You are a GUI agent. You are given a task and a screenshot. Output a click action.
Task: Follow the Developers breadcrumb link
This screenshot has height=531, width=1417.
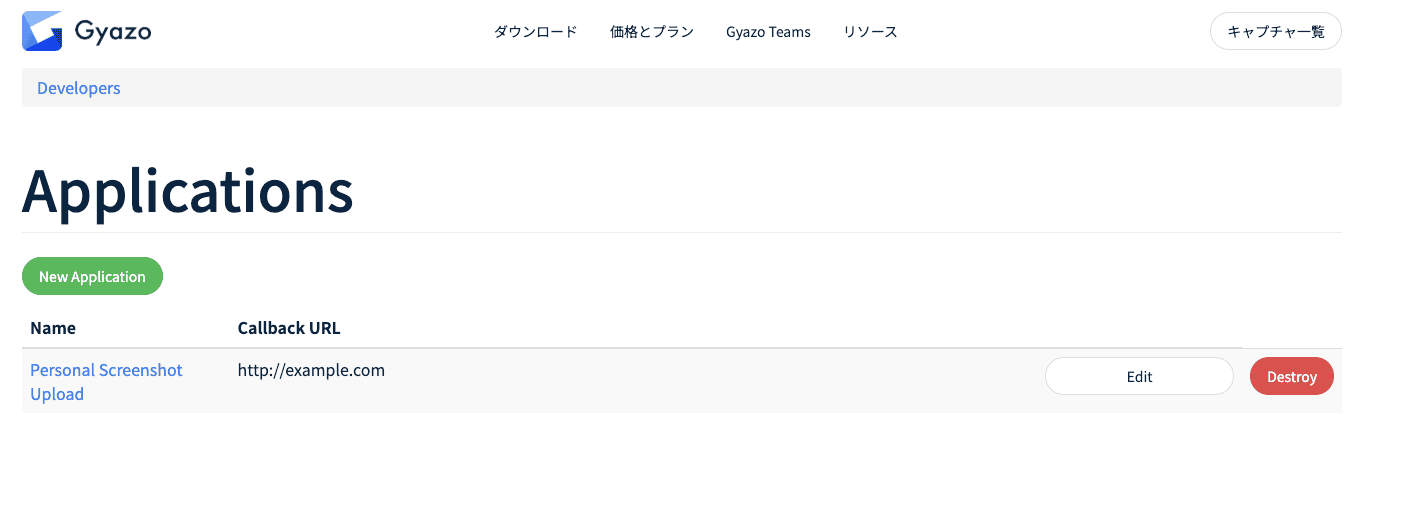[x=79, y=88]
